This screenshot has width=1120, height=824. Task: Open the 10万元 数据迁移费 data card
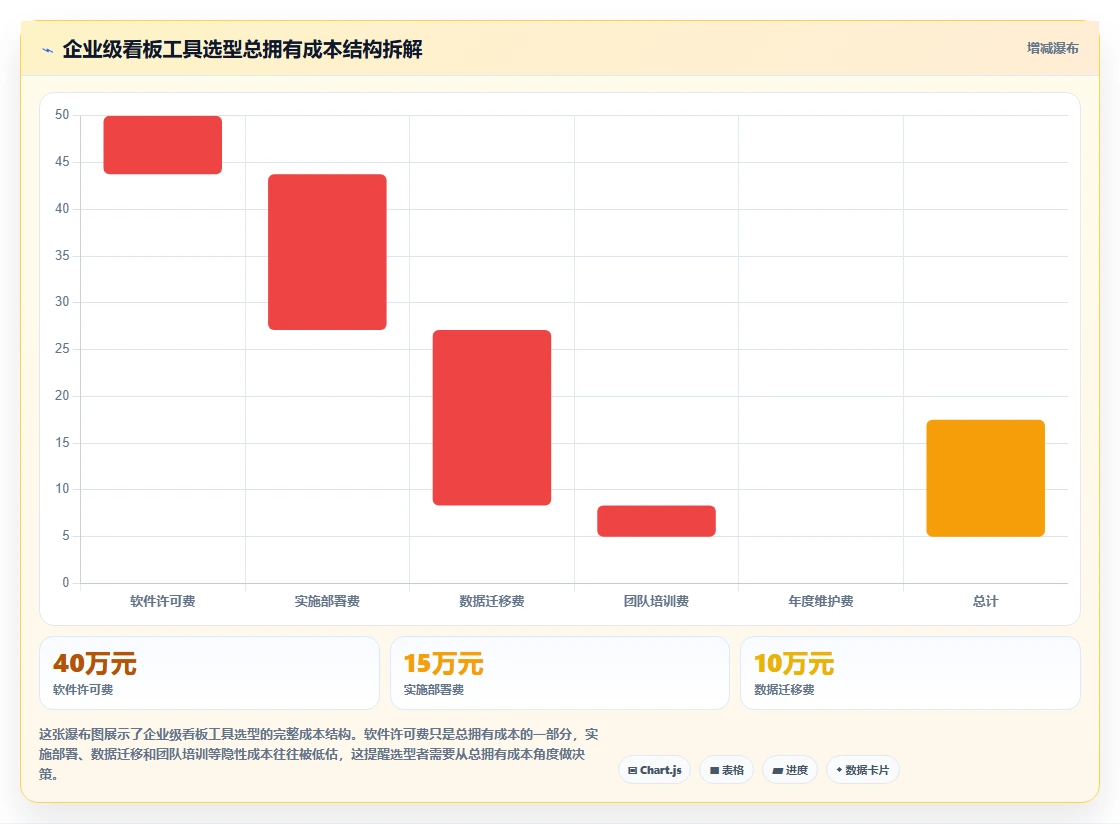coord(911,673)
